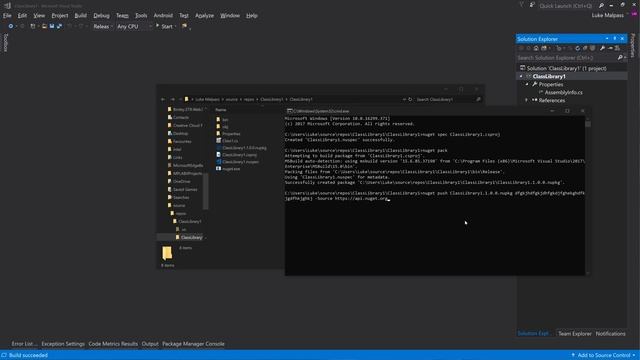Collapse the ClassLibrary1 project node
Viewport: 640px width, 360px height.
pyautogui.click(x=521, y=76)
